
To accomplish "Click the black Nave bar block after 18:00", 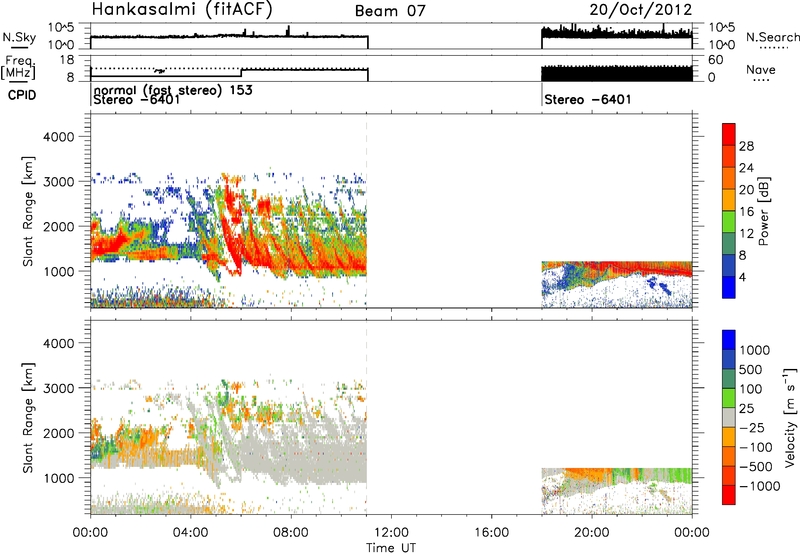I will point(617,73).
